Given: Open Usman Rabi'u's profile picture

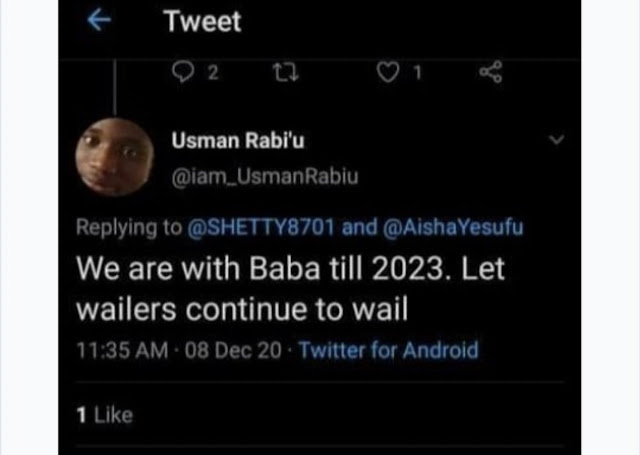Looking at the screenshot, I should (115, 157).
